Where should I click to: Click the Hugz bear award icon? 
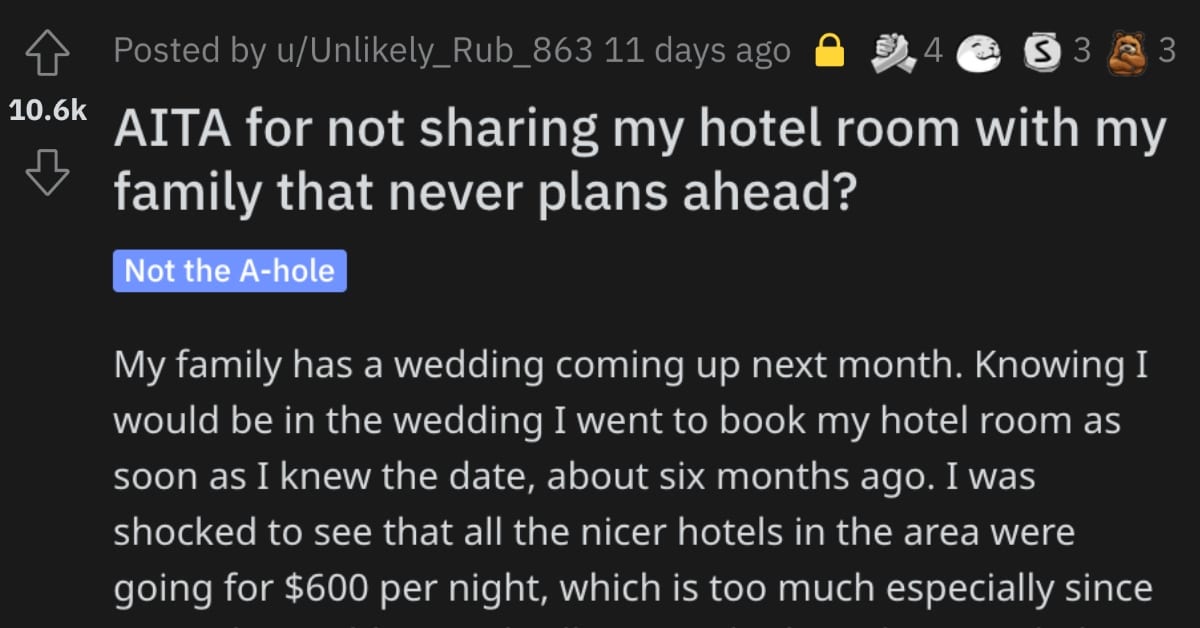click(x=1129, y=50)
